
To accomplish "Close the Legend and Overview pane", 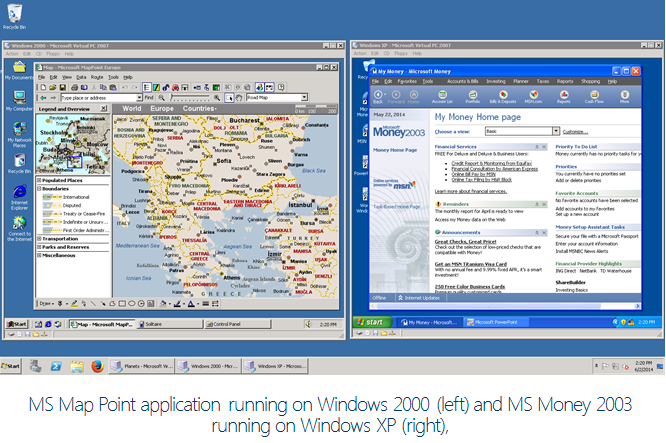I will [104, 109].
